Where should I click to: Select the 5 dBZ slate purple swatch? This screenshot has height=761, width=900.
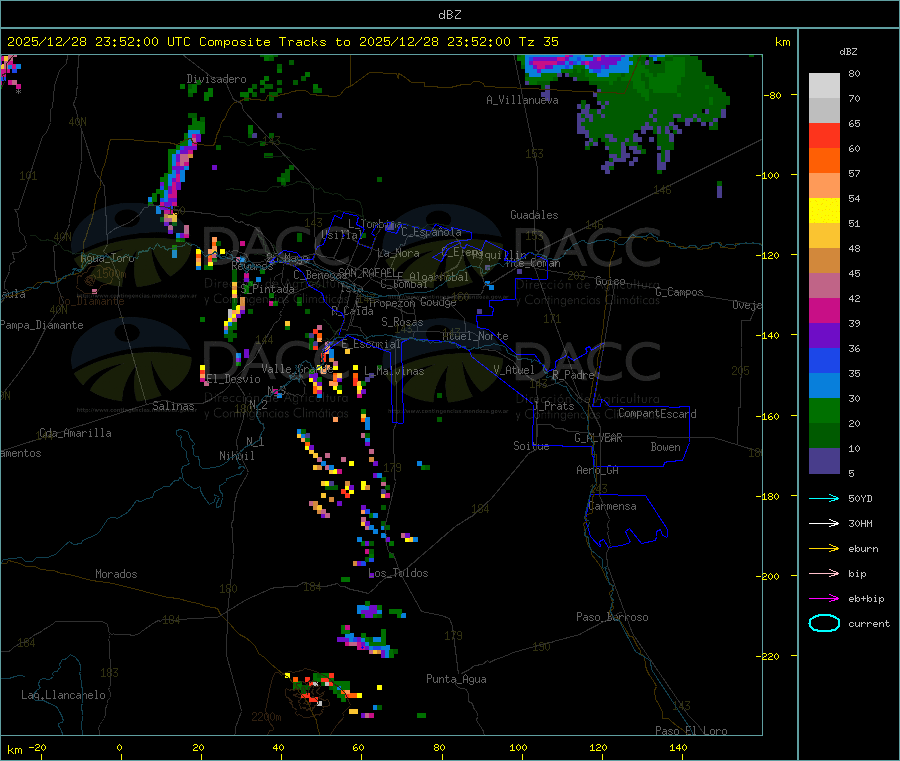[x=824, y=461]
